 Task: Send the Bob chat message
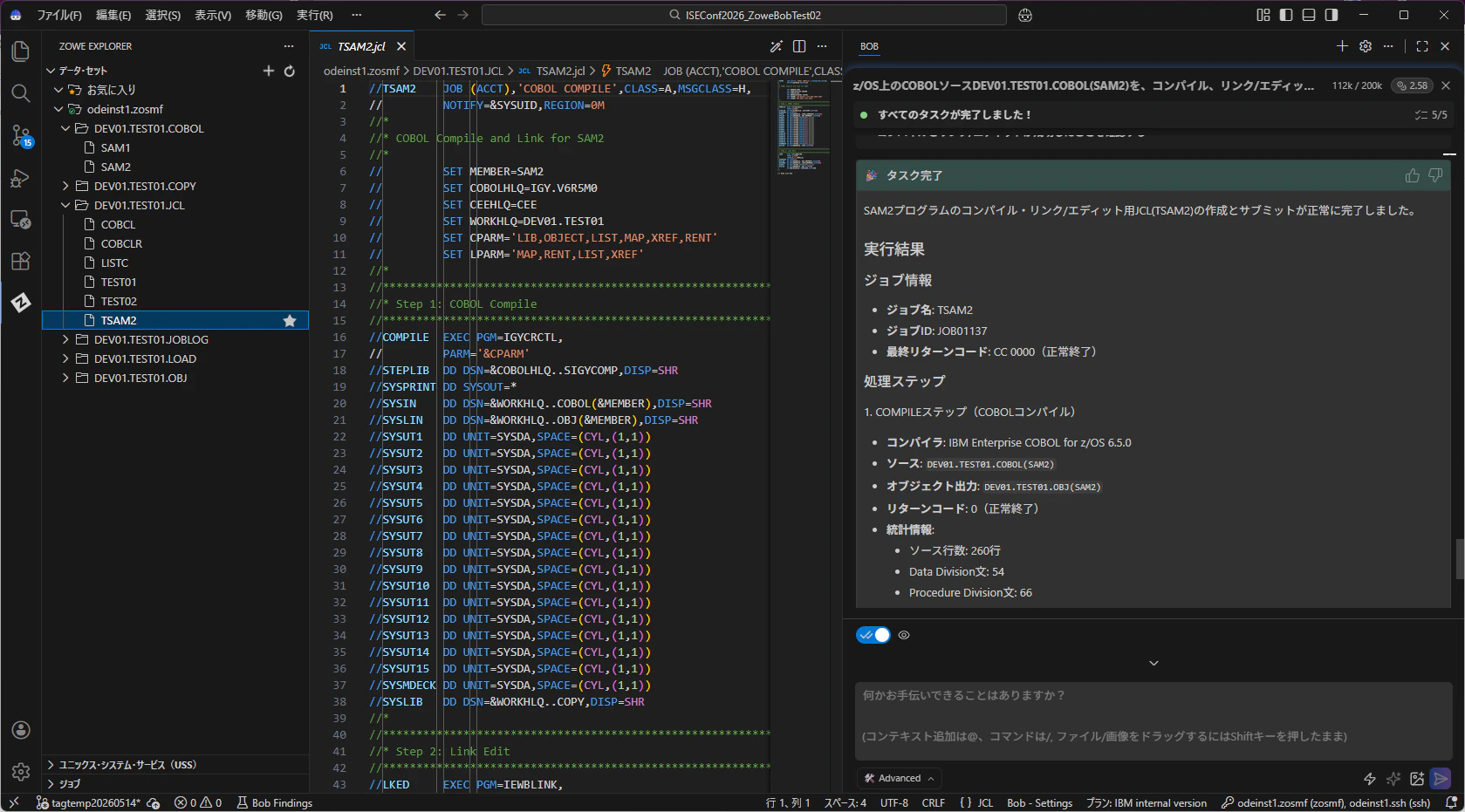(x=1441, y=779)
